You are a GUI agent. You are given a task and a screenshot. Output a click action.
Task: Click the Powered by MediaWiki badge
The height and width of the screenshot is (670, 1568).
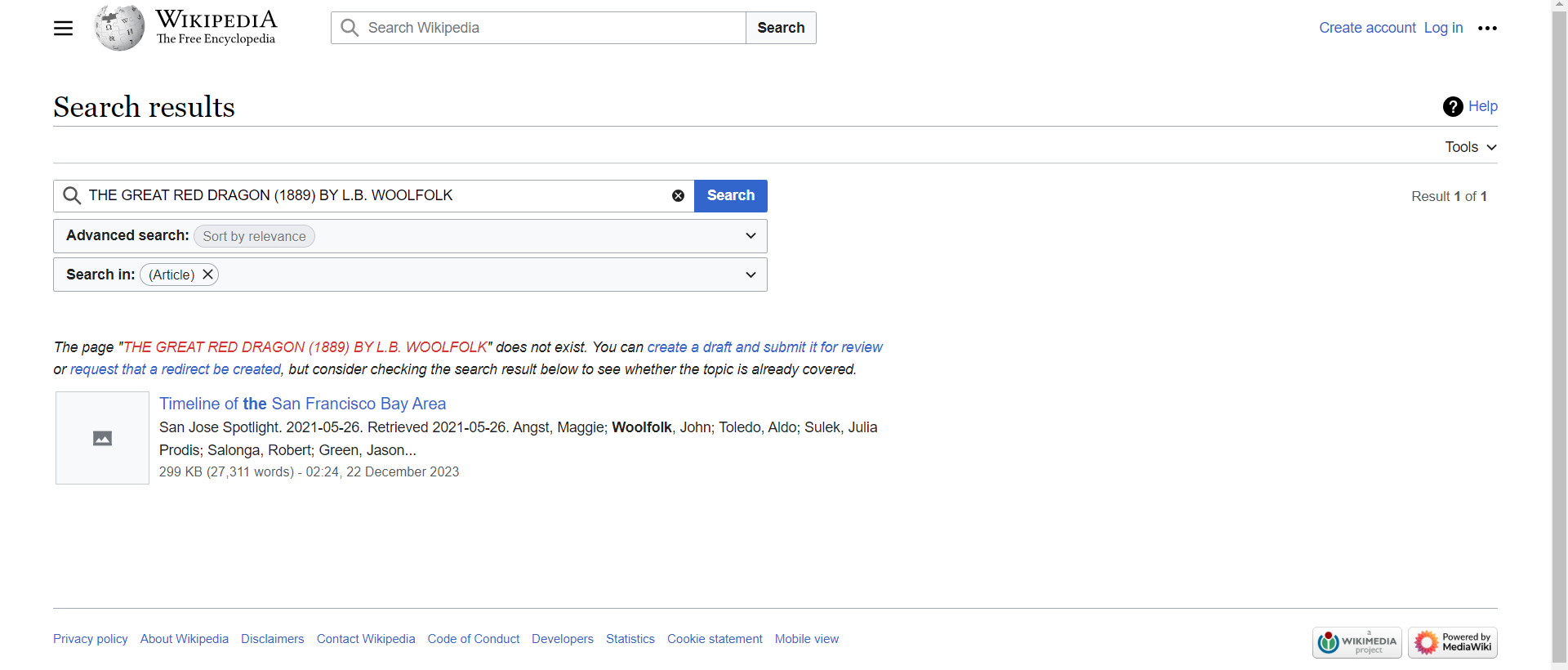(x=1453, y=642)
